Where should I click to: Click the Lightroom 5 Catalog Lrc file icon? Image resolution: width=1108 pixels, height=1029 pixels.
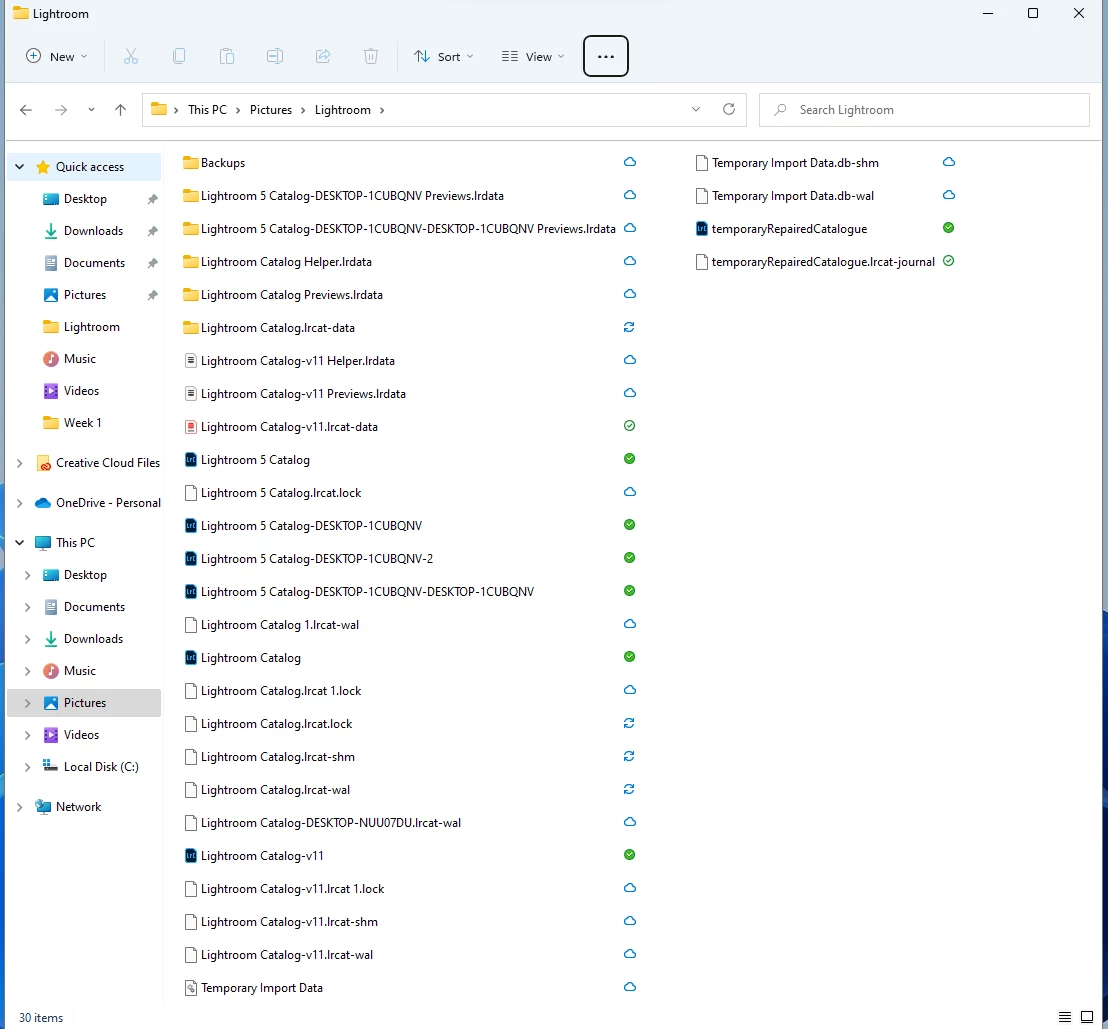190,460
